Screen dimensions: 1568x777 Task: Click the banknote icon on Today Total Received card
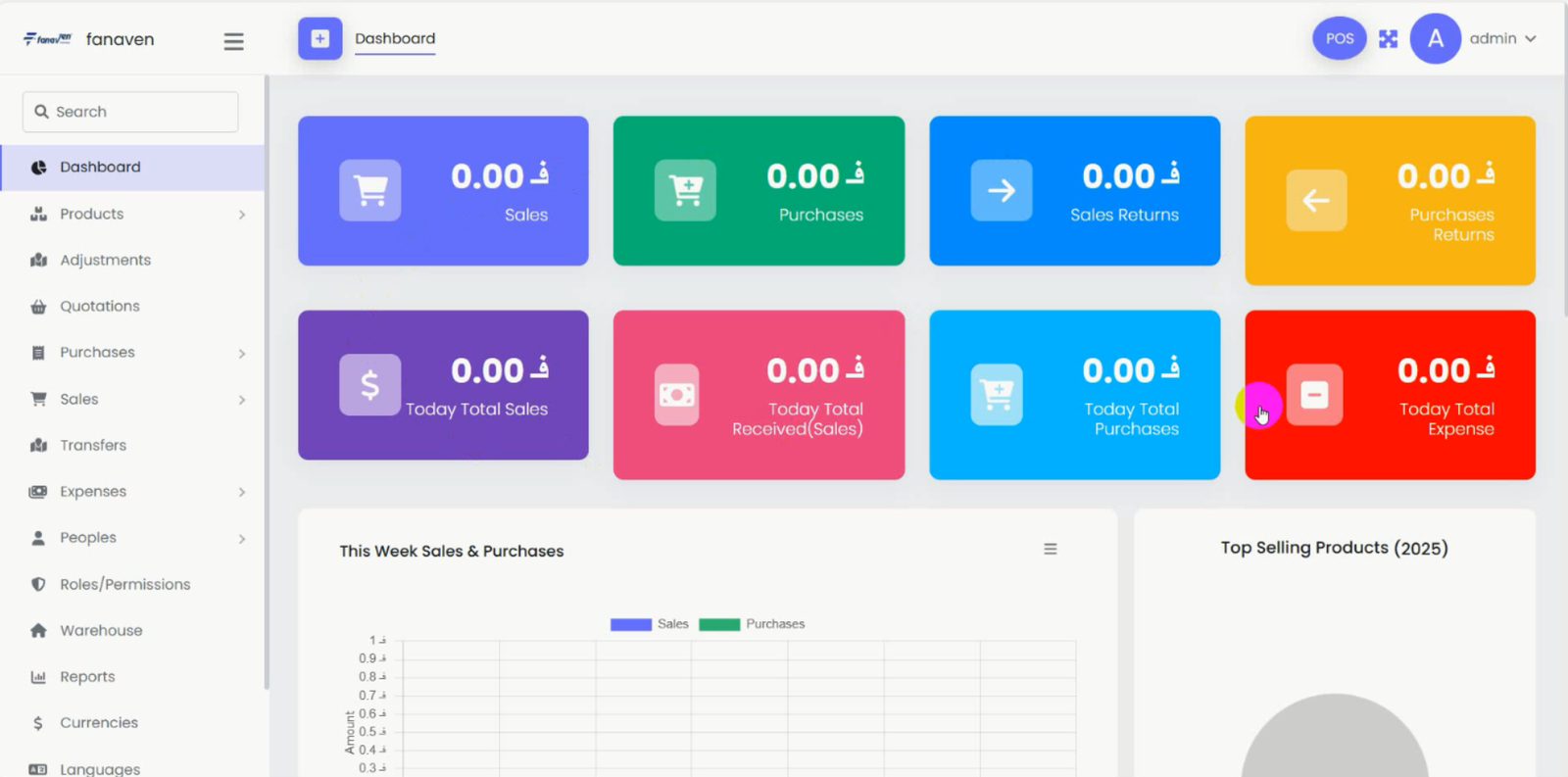tap(677, 395)
